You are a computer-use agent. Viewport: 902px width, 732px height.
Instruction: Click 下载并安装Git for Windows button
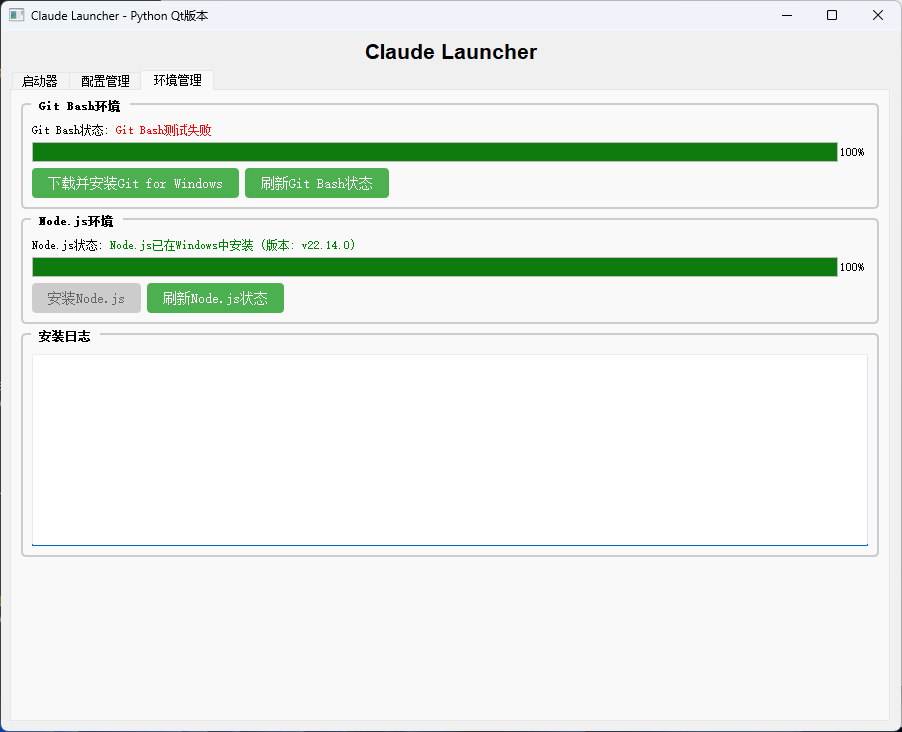point(135,183)
